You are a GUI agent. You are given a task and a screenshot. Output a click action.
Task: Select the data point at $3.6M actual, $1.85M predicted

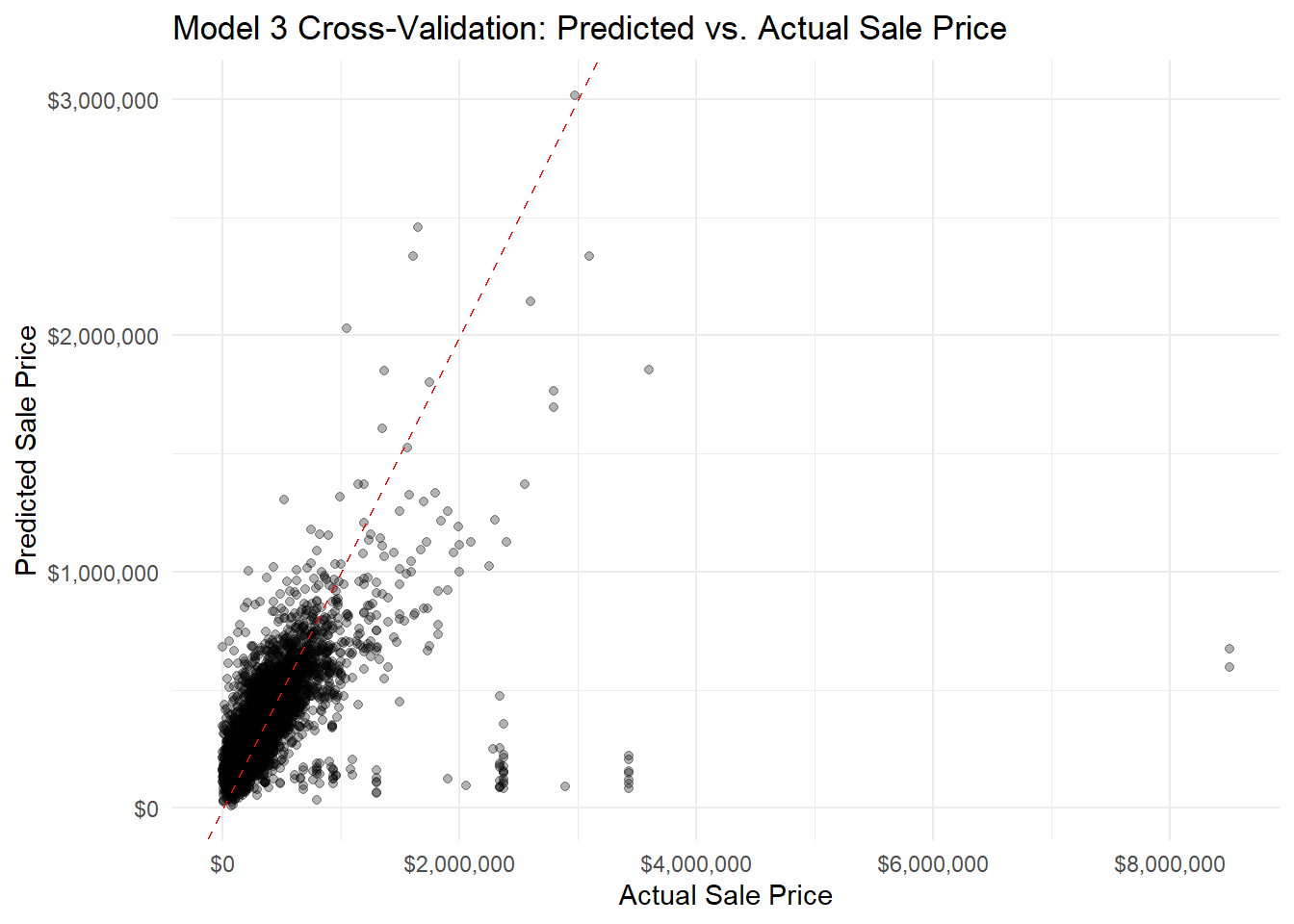pyautogui.click(x=649, y=370)
